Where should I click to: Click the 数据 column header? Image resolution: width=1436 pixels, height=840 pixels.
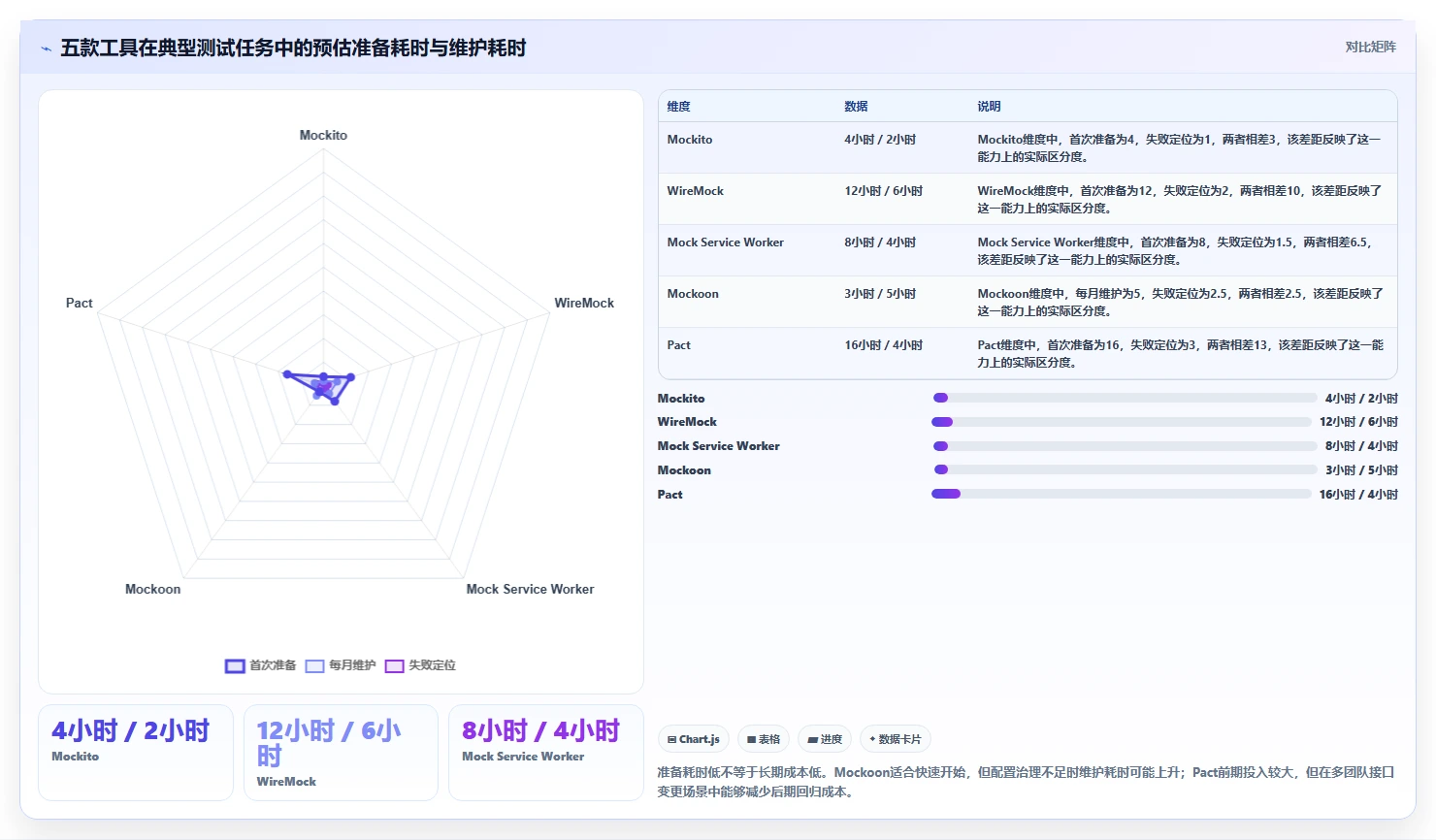[x=856, y=107]
